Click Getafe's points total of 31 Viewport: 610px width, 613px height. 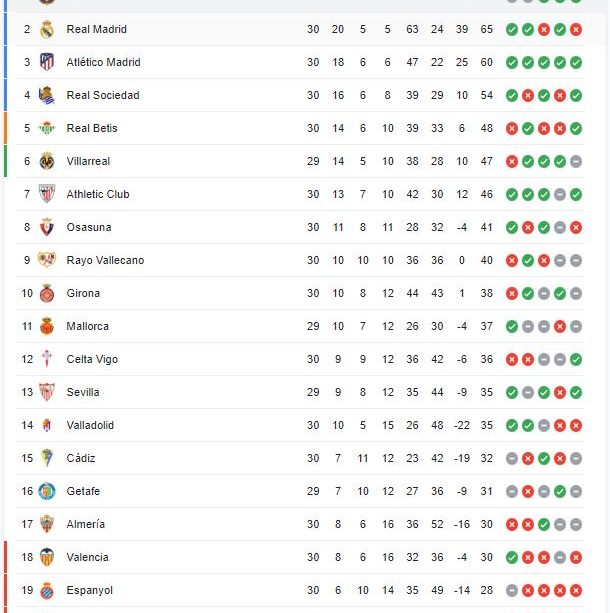486,491
